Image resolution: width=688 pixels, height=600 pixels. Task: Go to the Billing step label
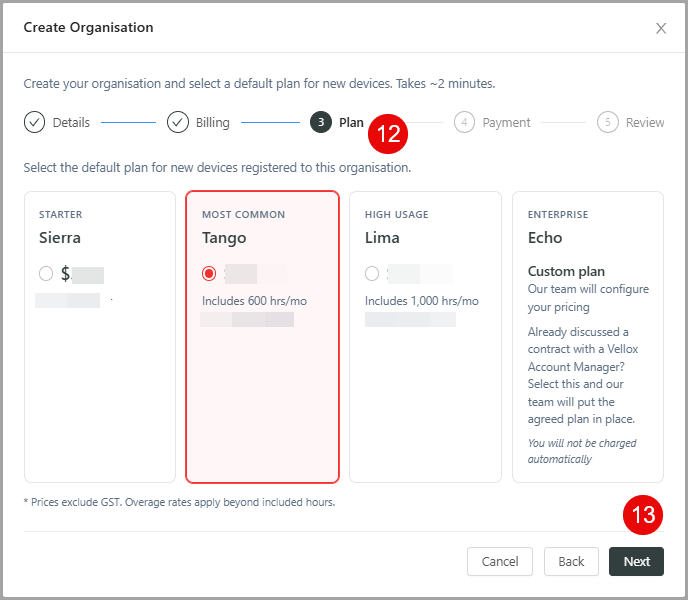212,122
